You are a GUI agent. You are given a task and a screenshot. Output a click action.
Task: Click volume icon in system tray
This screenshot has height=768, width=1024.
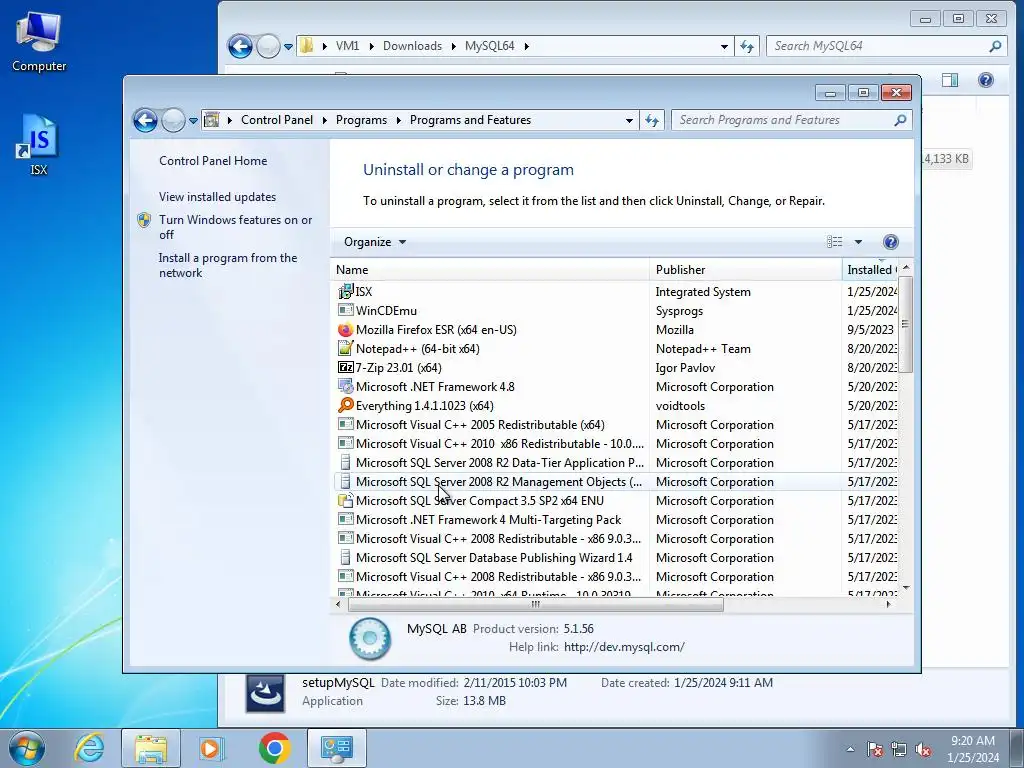pos(923,749)
